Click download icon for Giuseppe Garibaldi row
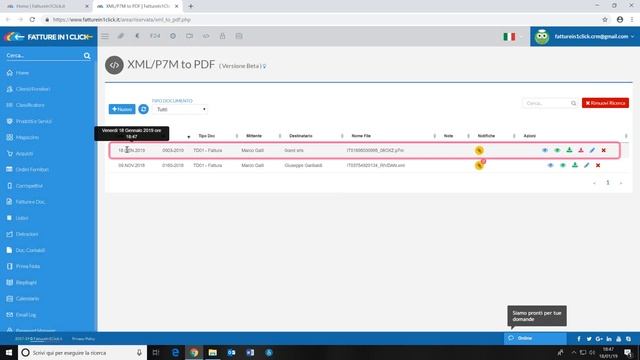 (575, 165)
